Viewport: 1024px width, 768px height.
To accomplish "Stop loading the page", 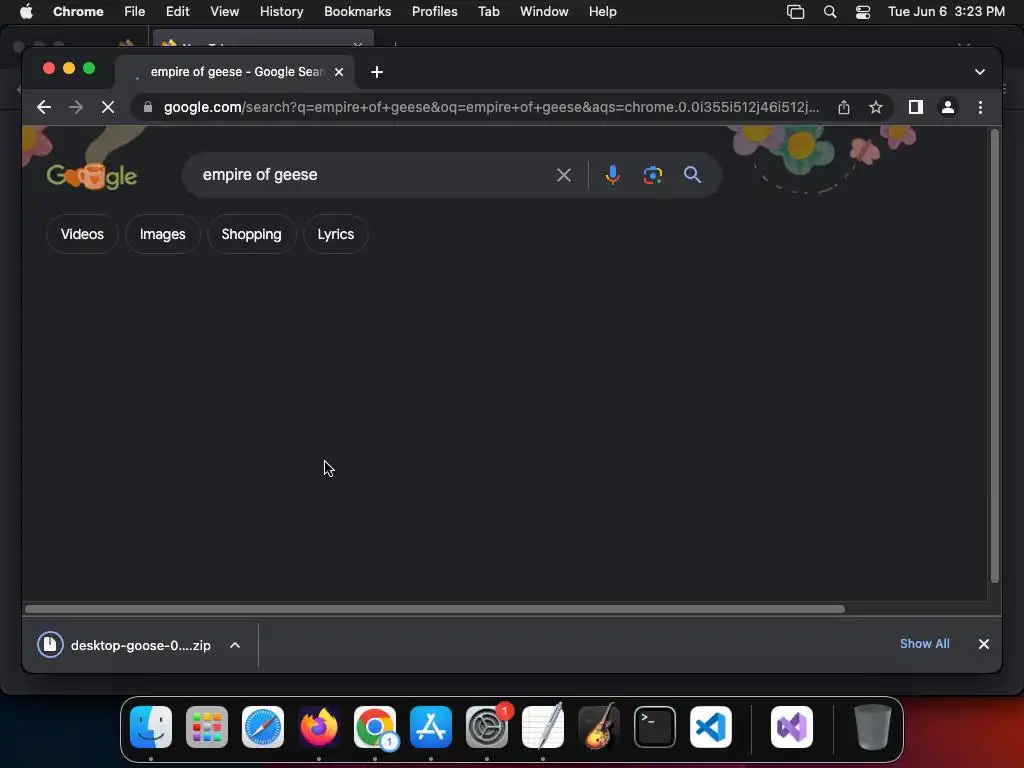I will tap(108, 107).
